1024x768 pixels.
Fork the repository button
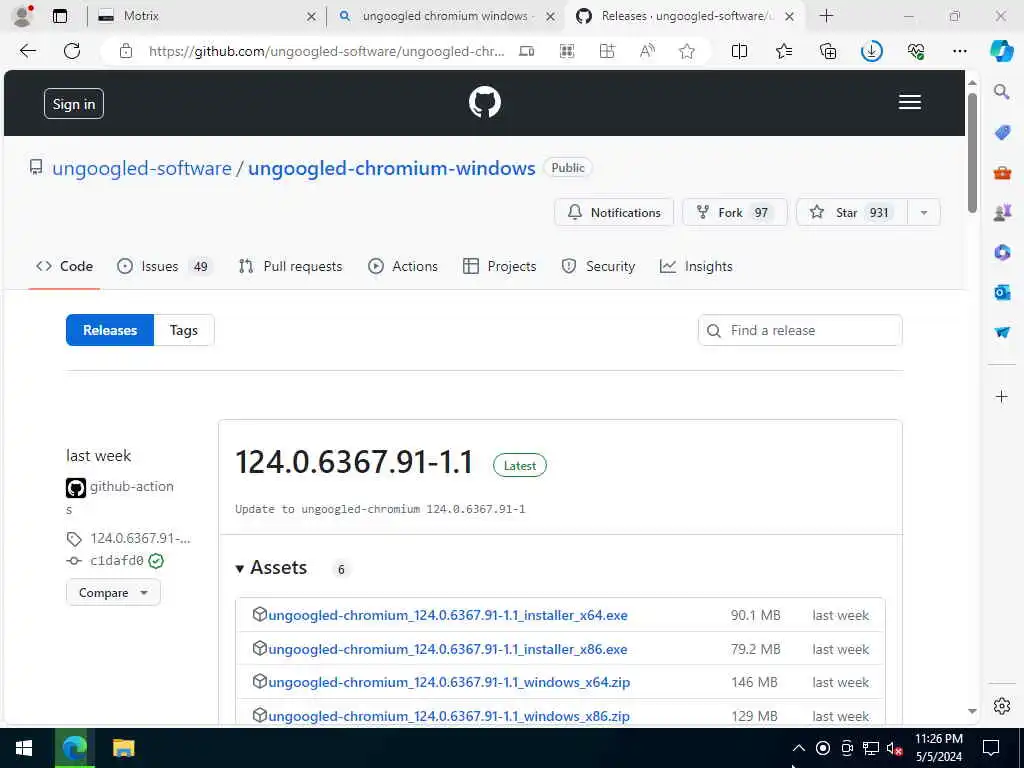(x=735, y=212)
